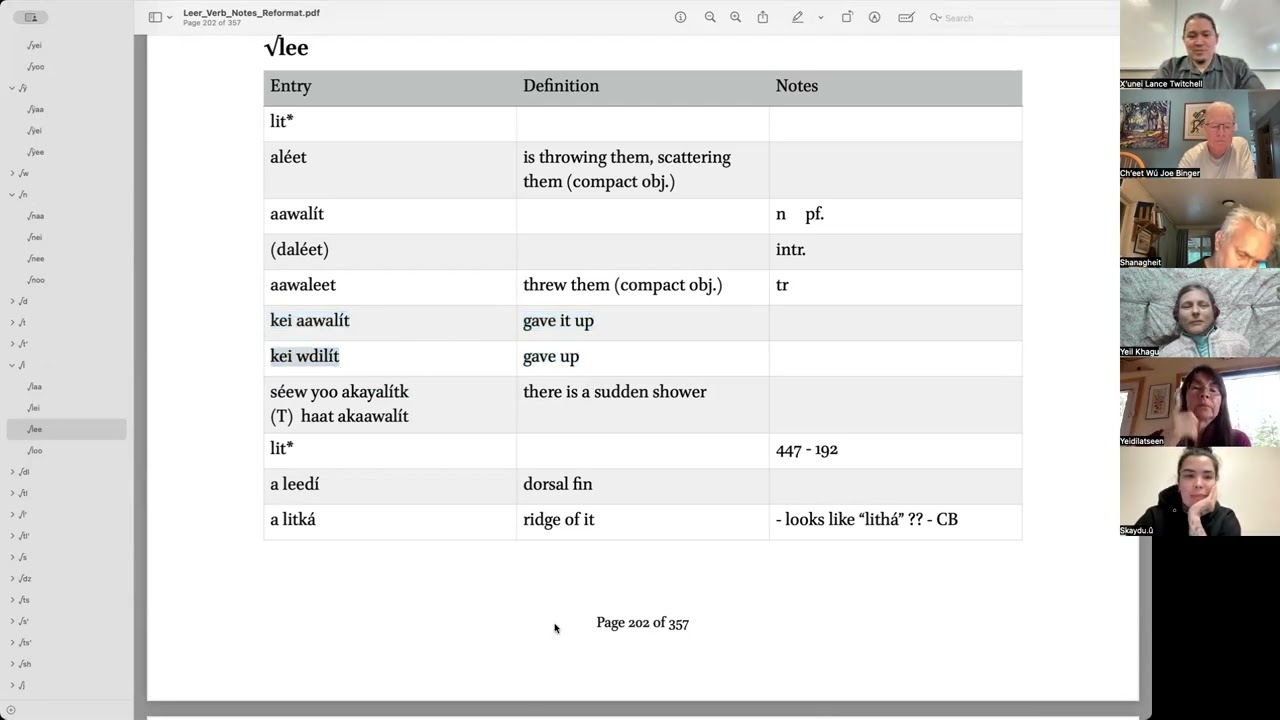1280x720 pixels.
Task: Zoom in on the PDF
Action: (735, 17)
